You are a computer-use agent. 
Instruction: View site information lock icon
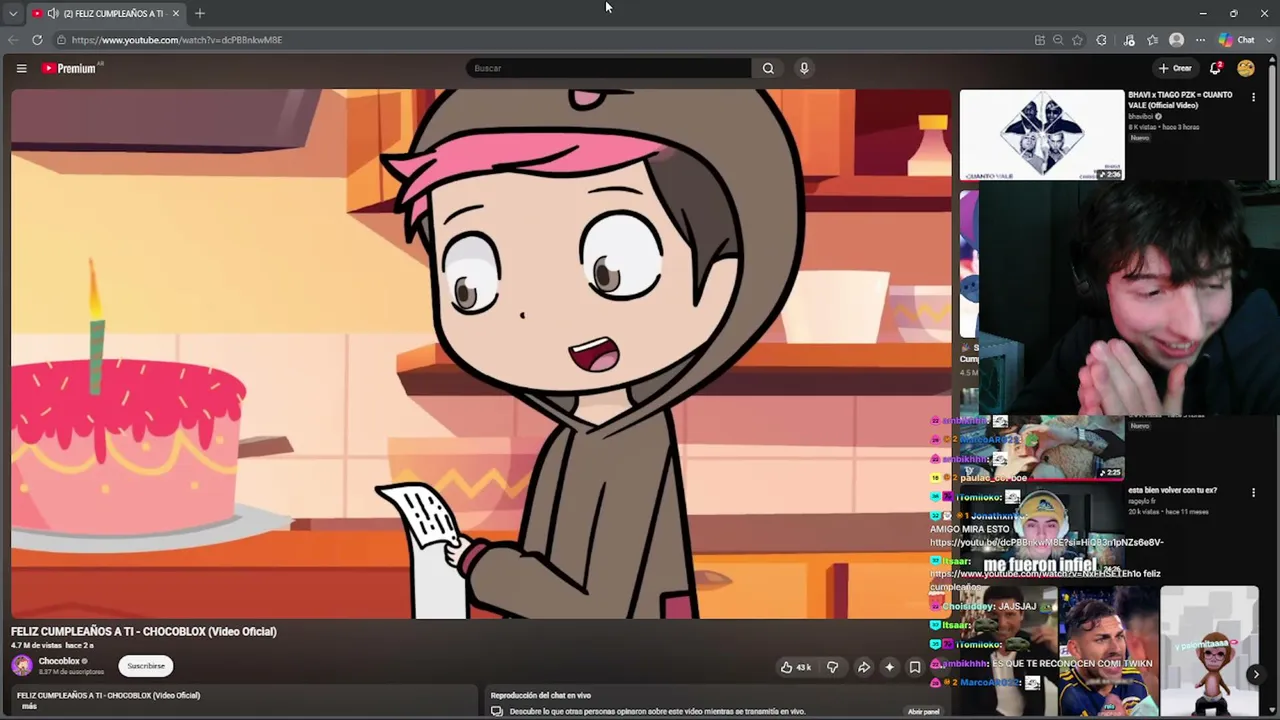[x=61, y=40]
